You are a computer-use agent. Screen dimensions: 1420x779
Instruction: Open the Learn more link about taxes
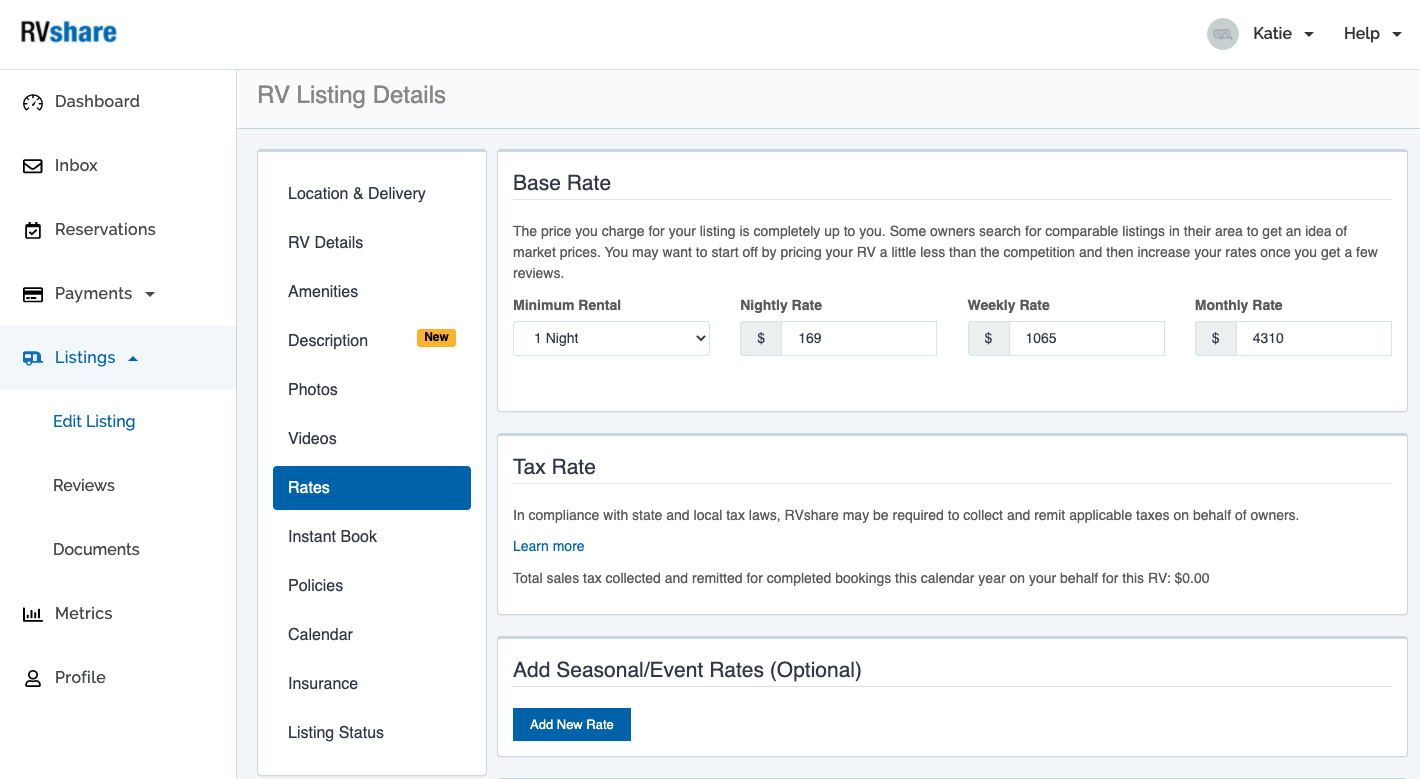click(x=548, y=546)
